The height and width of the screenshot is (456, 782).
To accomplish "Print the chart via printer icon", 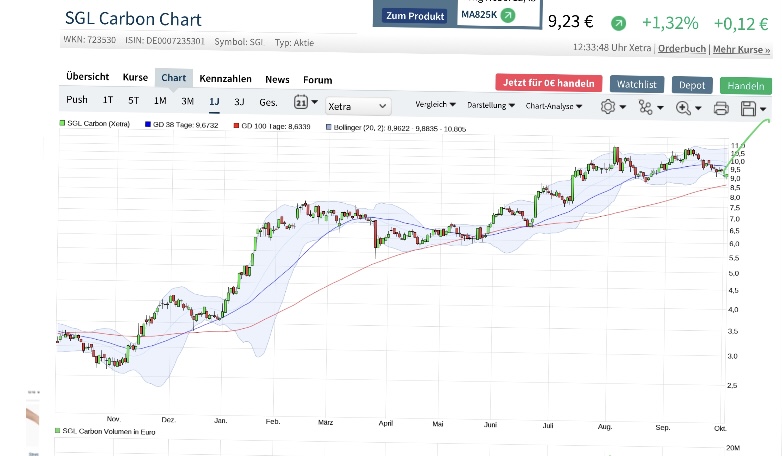I will (x=721, y=108).
